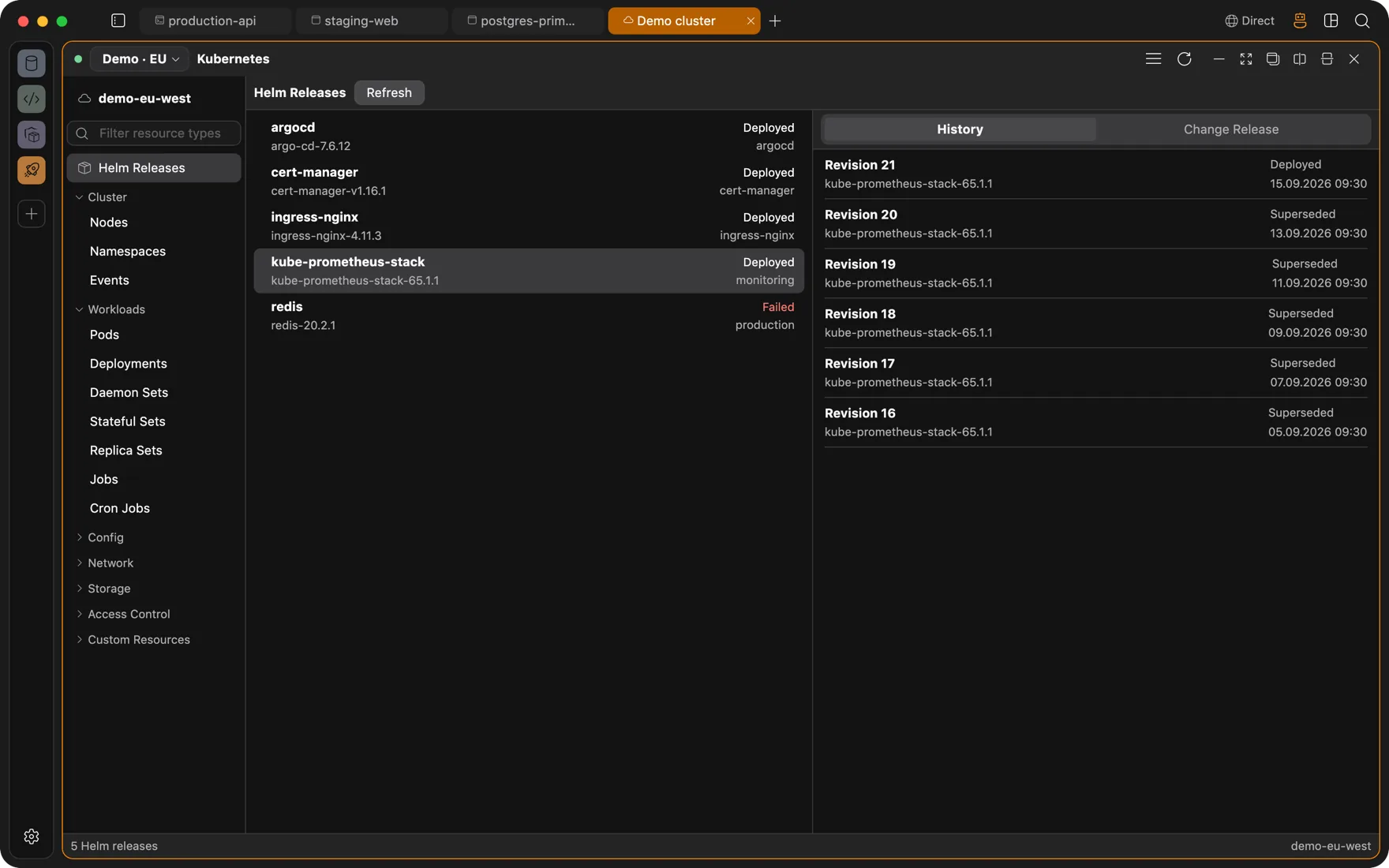Screen dimensions: 1389x868
Task: Open Pods under Workloads
Action: 104,335
